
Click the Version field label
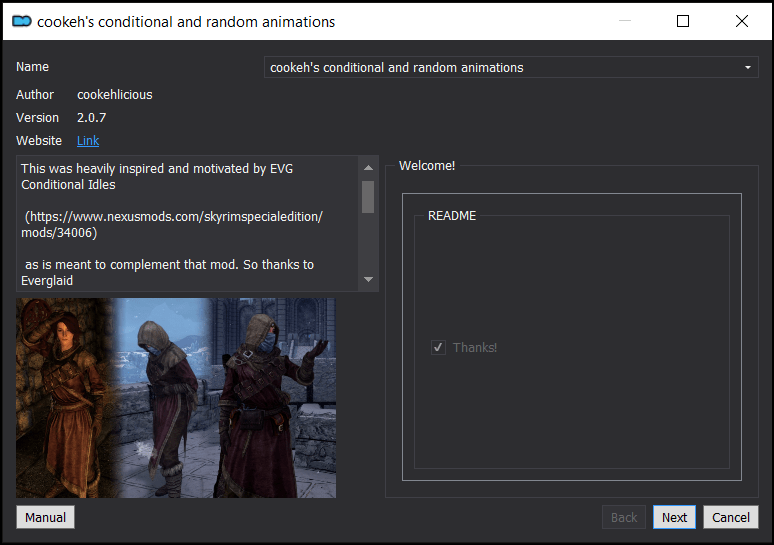tap(37, 117)
